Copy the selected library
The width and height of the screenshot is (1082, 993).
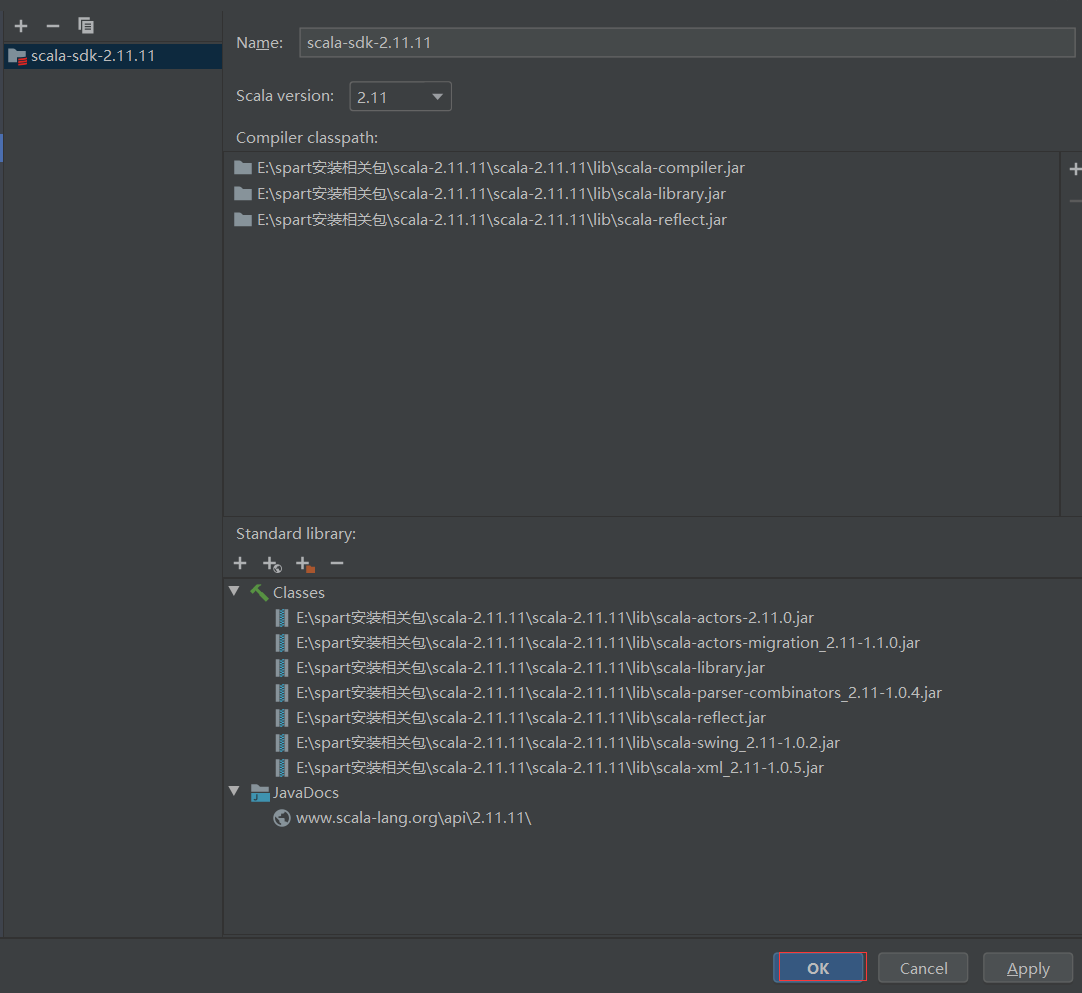(86, 26)
